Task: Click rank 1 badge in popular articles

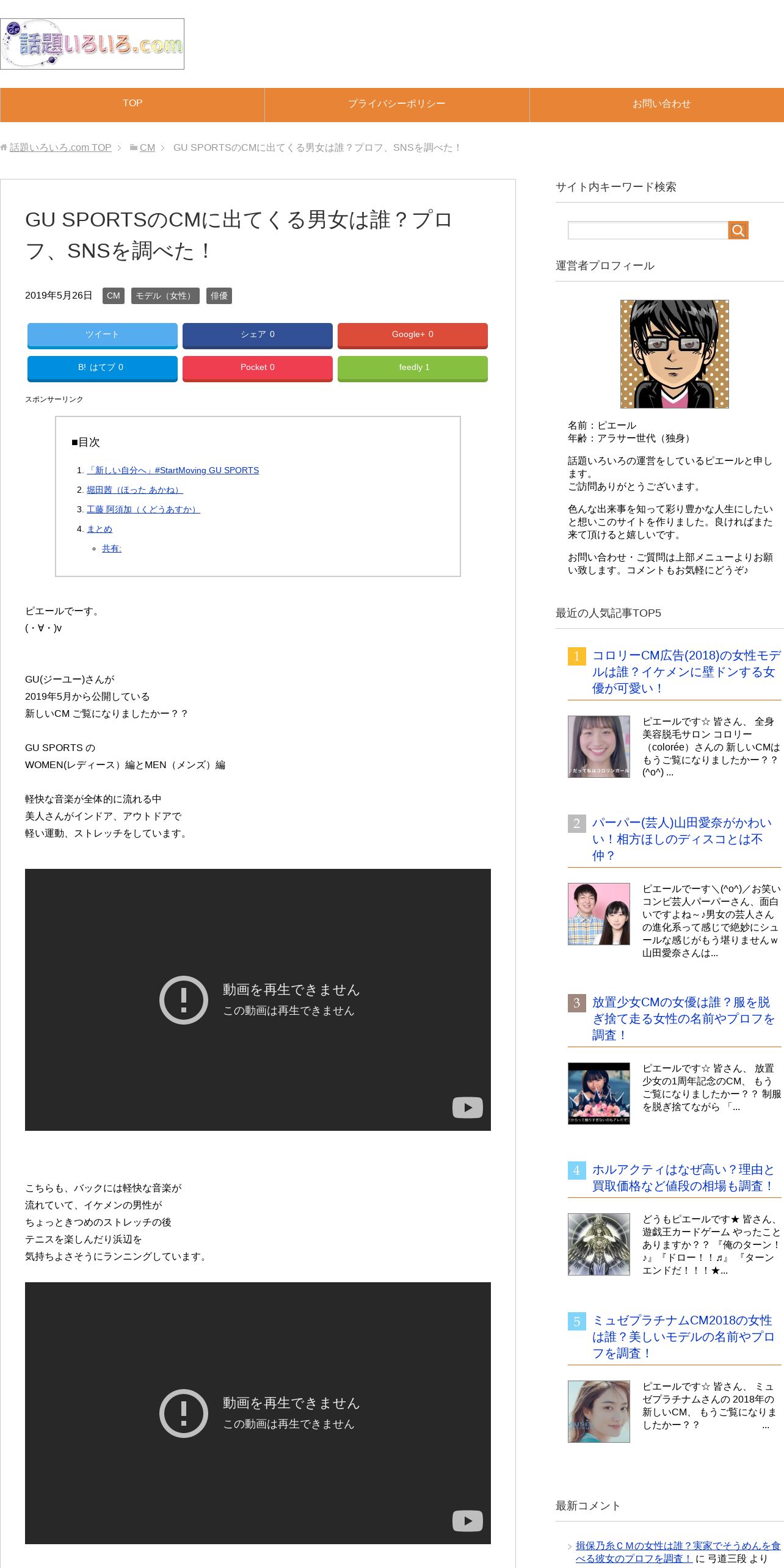Action: [x=577, y=656]
